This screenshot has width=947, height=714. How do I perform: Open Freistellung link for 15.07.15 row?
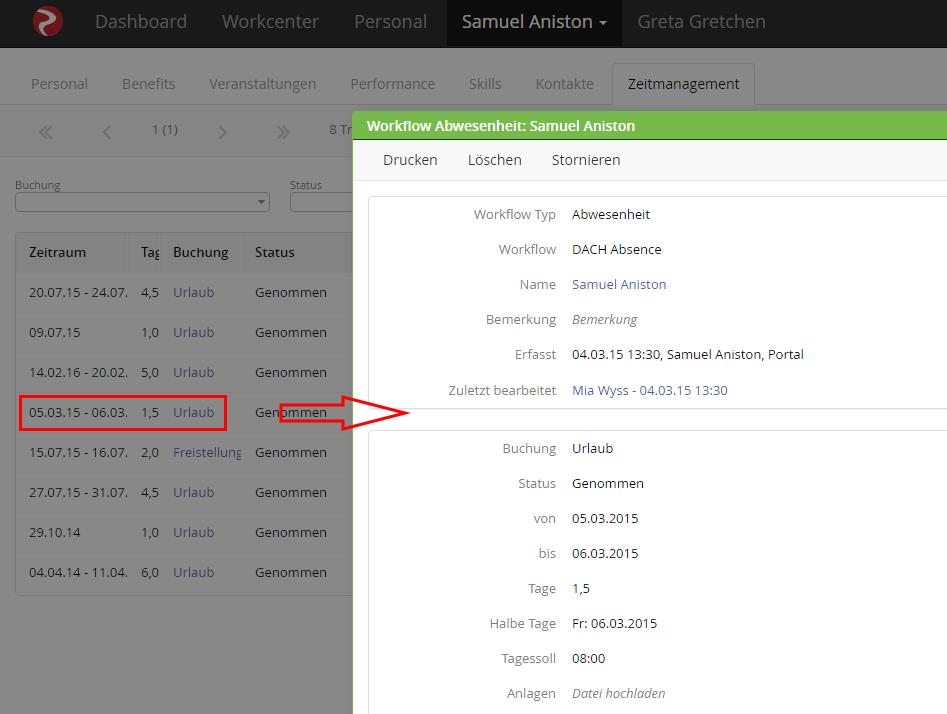click(207, 452)
